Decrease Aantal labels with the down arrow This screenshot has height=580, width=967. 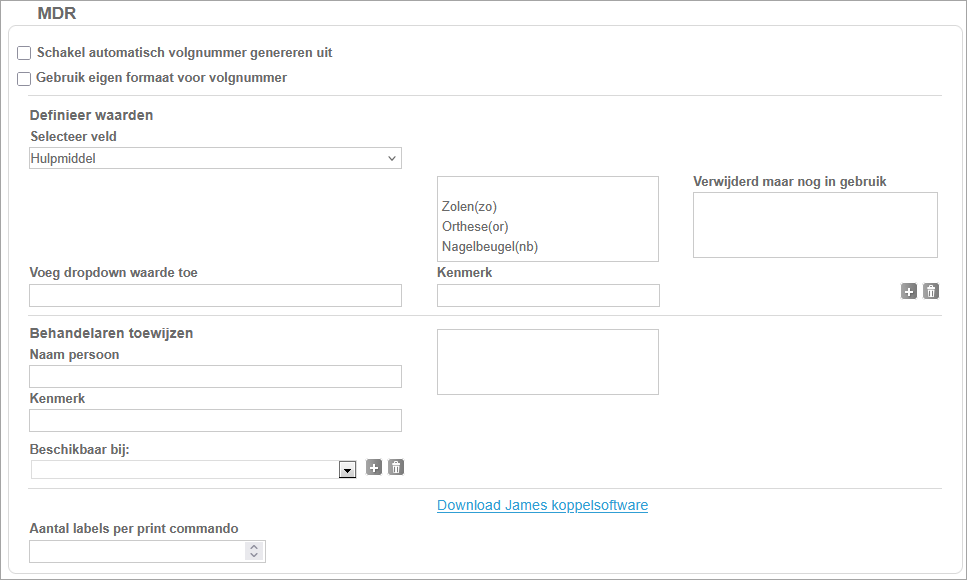254,556
